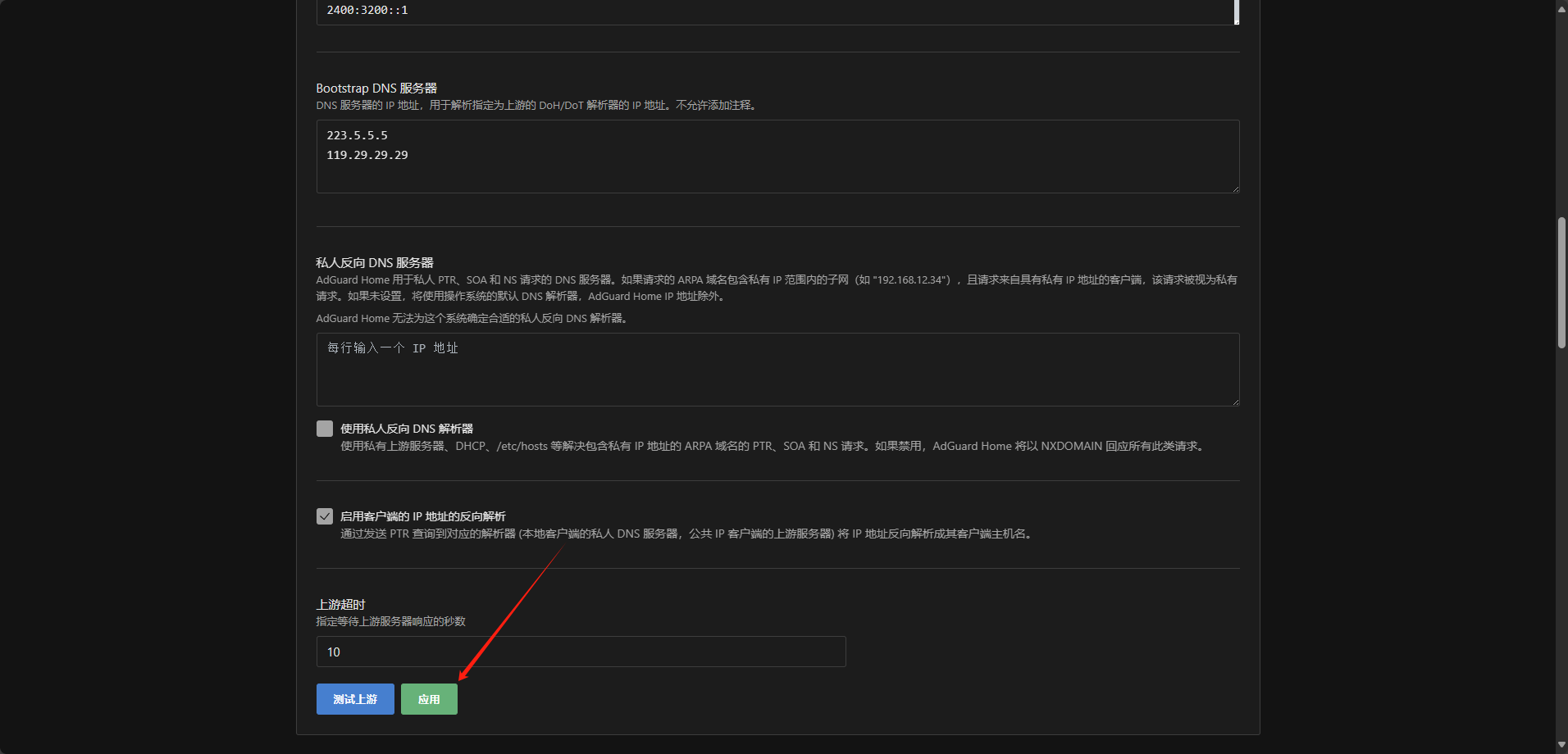The height and width of the screenshot is (754, 1568).
Task: Click the page scrollbar down arrow
Action: [x=1561, y=745]
